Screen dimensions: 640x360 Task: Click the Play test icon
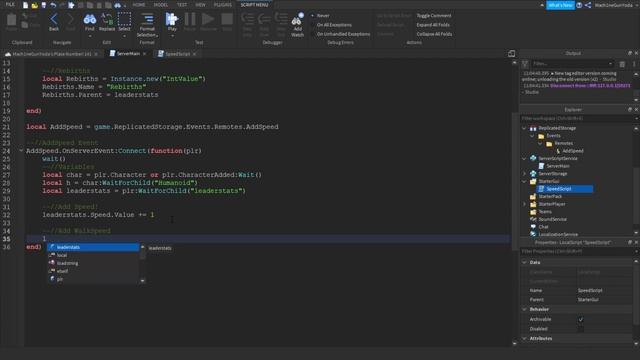coord(172,20)
